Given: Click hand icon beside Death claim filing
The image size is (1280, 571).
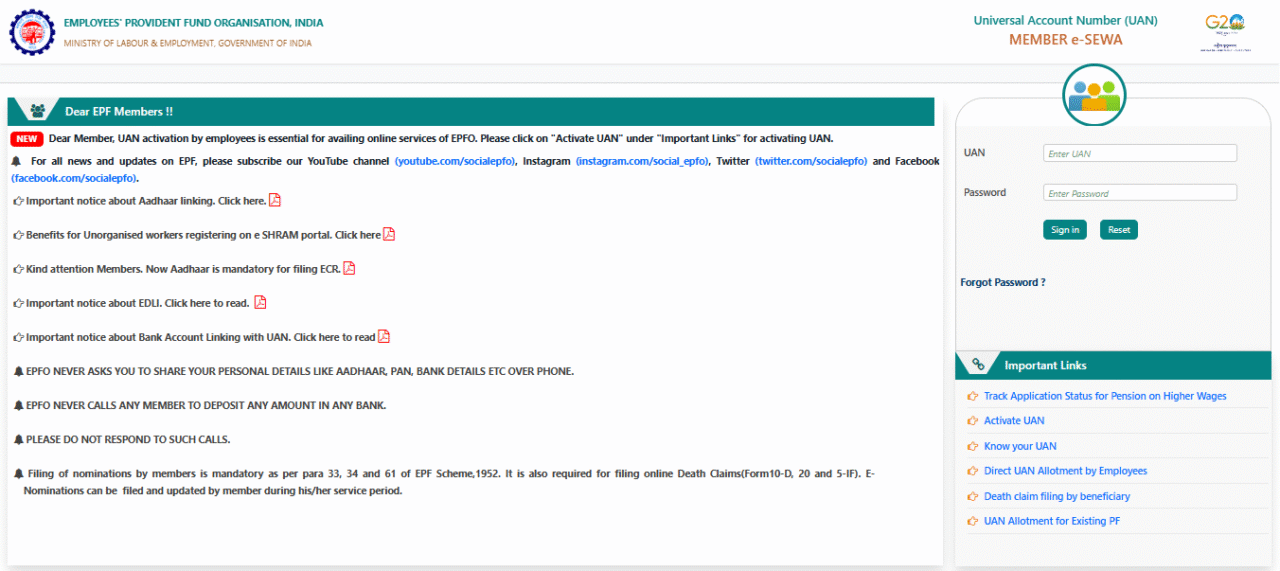Looking at the screenshot, I should pos(973,496).
